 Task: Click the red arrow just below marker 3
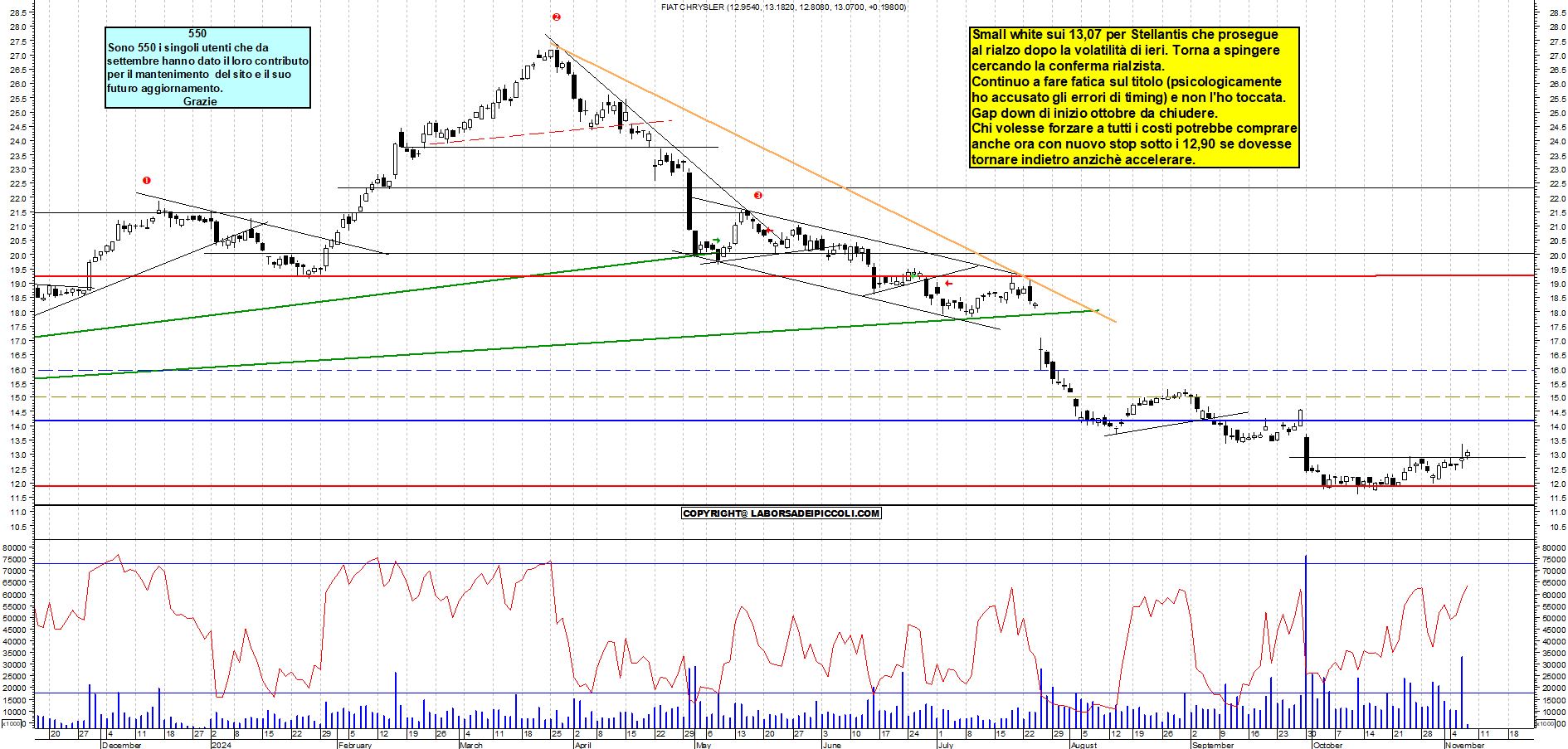pos(768,230)
